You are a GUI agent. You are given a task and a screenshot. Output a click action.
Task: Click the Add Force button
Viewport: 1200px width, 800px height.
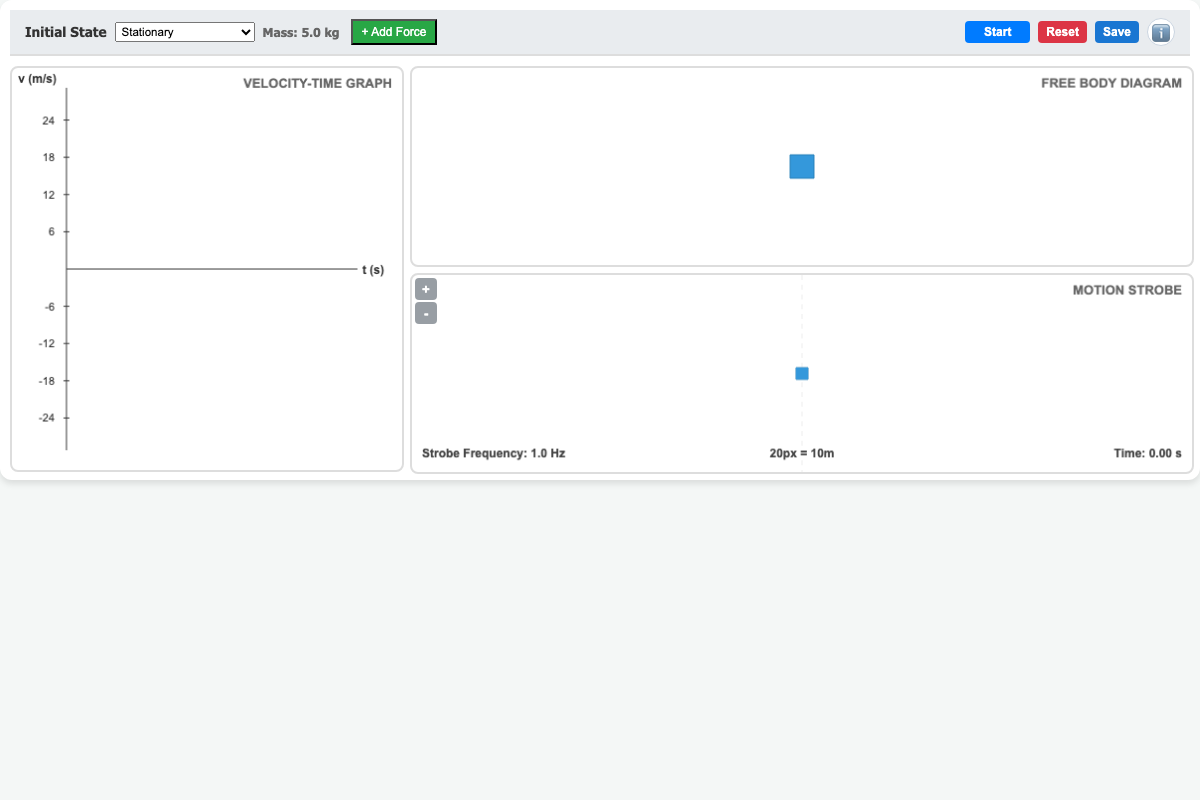coord(394,32)
